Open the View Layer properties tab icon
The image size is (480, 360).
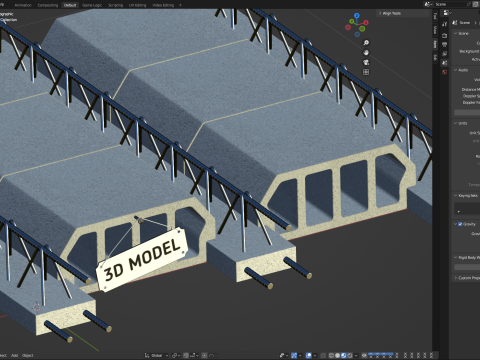tap(444, 54)
